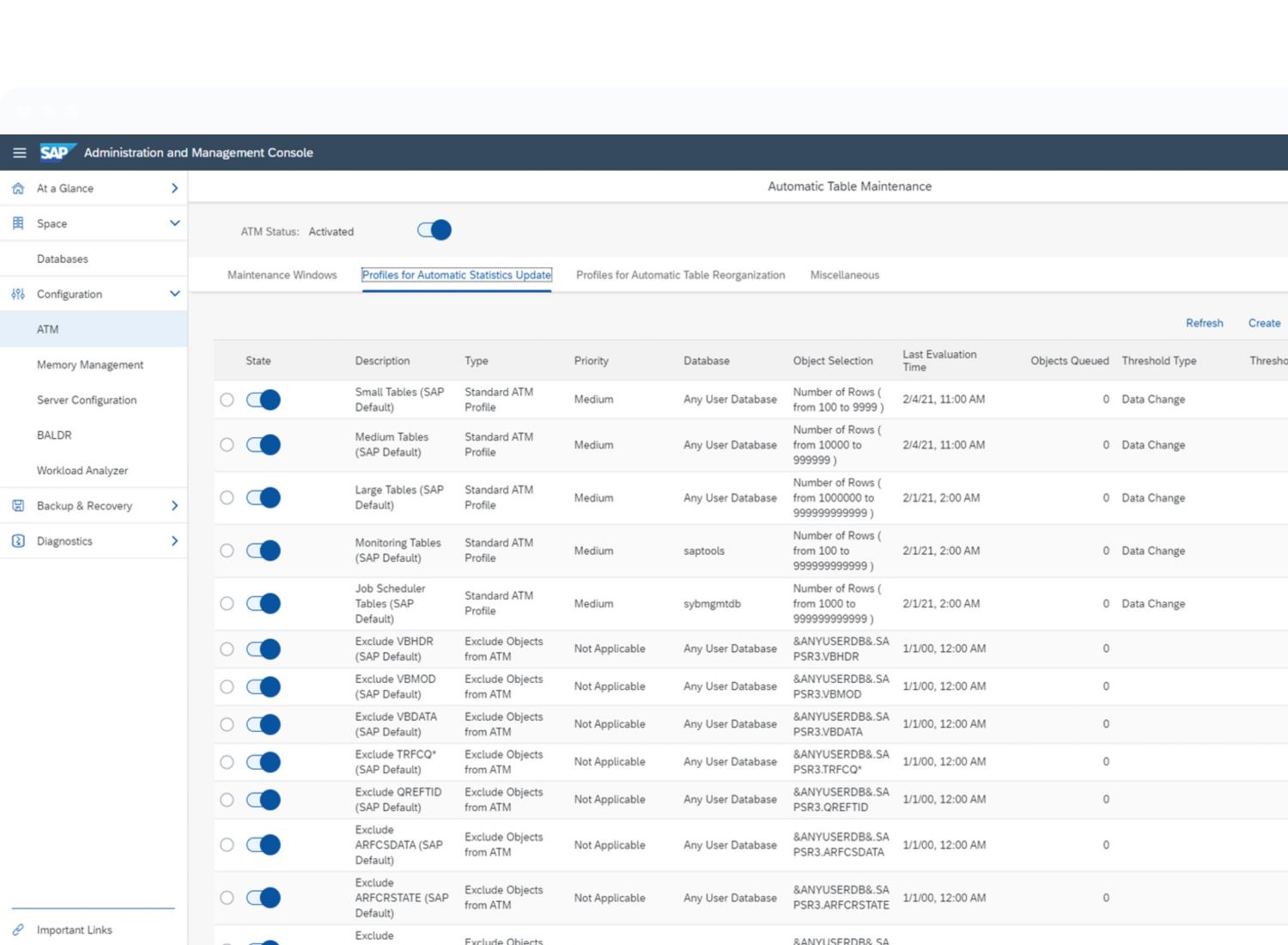Open the Maintenance Windows tab
Viewport: 1288px width, 945px height.
point(282,275)
